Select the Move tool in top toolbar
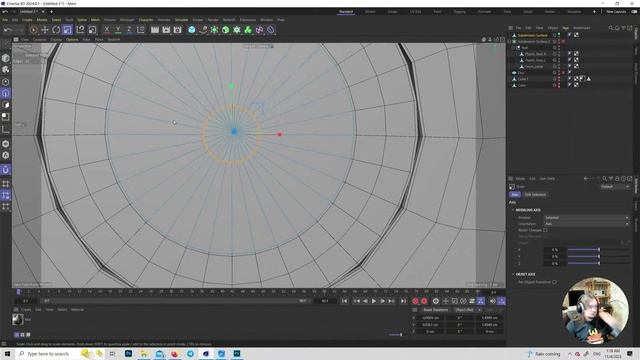Image resolution: width=640 pixels, height=360 pixels. pyautogui.click(x=45, y=30)
